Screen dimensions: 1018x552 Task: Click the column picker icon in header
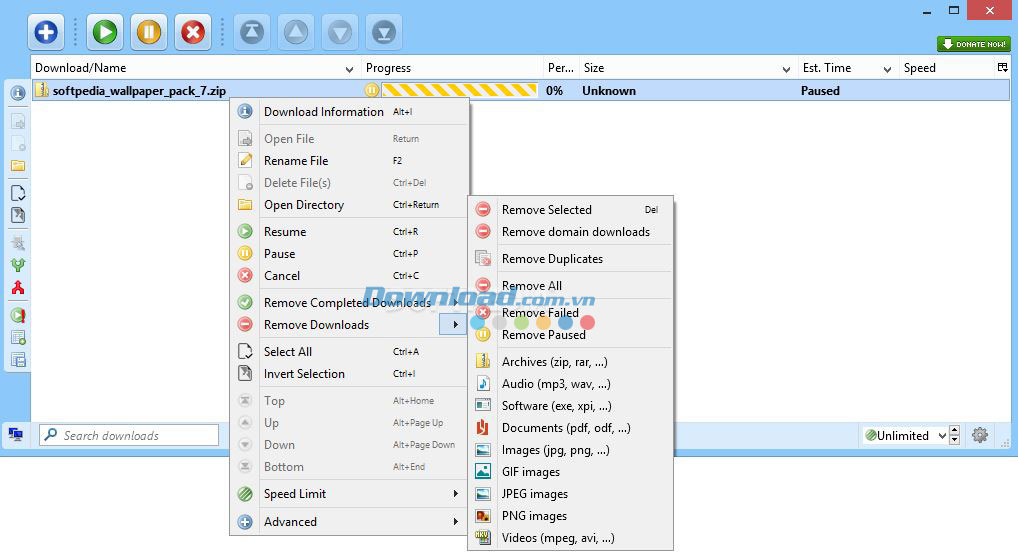click(x=1002, y=68)
